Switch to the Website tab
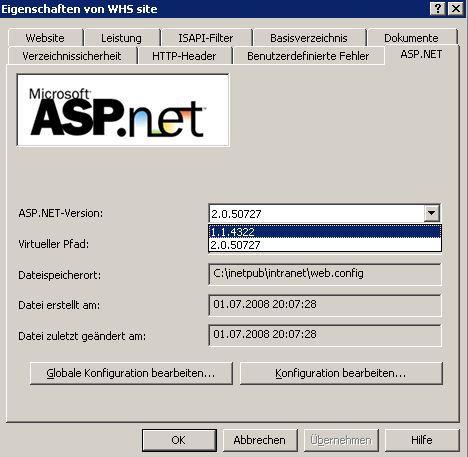468x457 pixels. (x=45, y=38)
